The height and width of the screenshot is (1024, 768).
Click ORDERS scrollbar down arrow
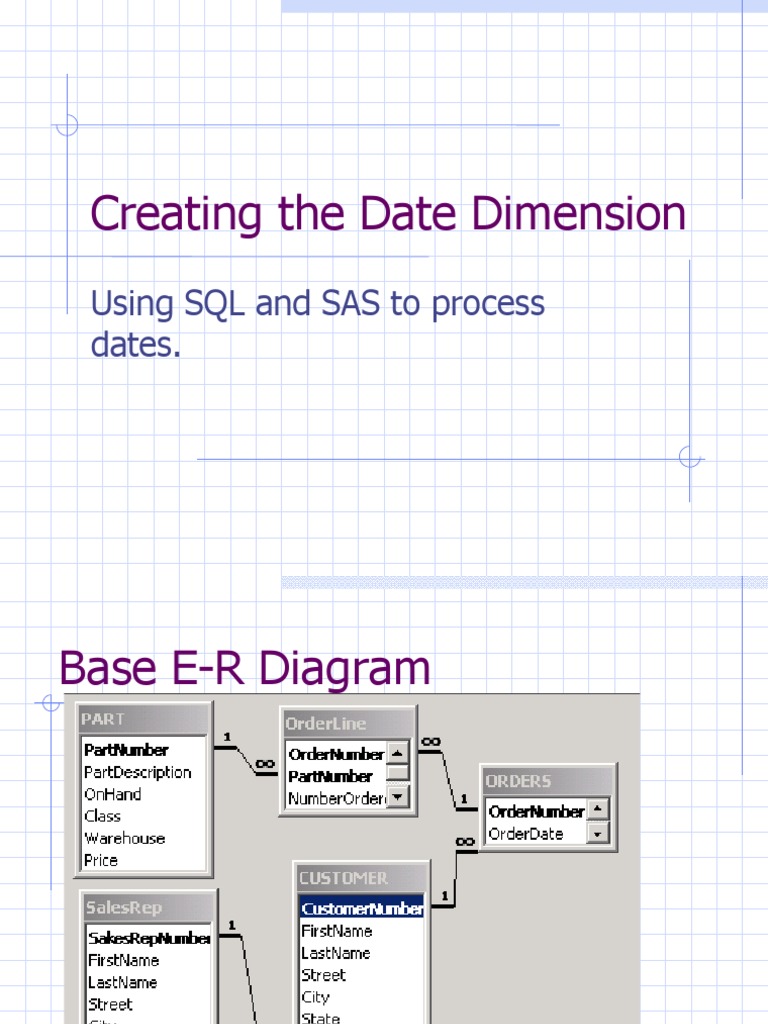[x=598, y=833]
